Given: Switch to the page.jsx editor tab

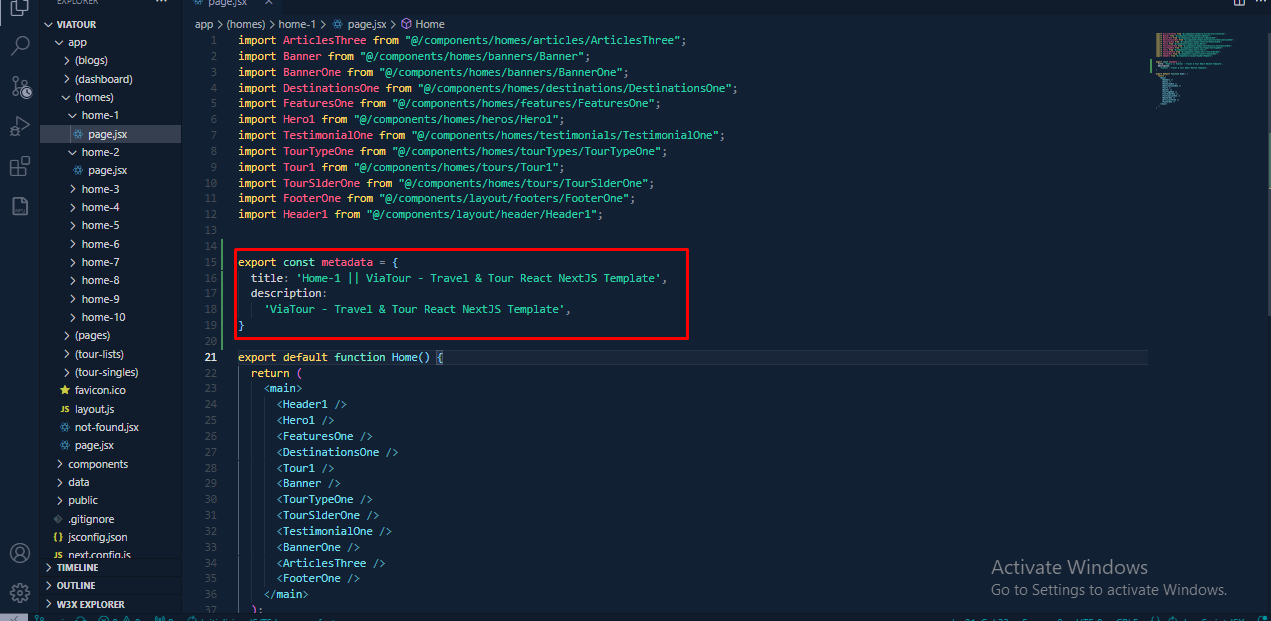Looking at the screenshot, I should coord(225,4).
